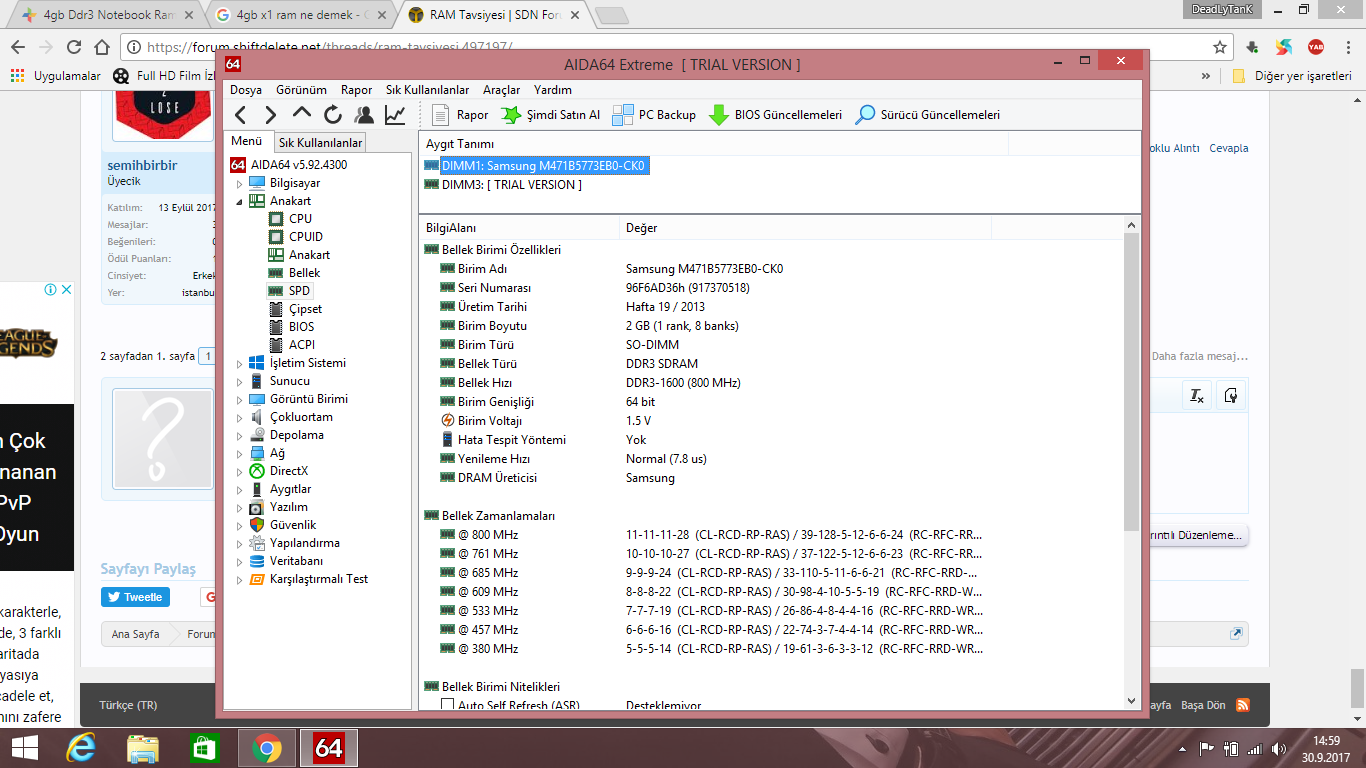This screenshot has width=1366, height=768.
Task: Expand the Depolama tree node
Action: [239, 436]
